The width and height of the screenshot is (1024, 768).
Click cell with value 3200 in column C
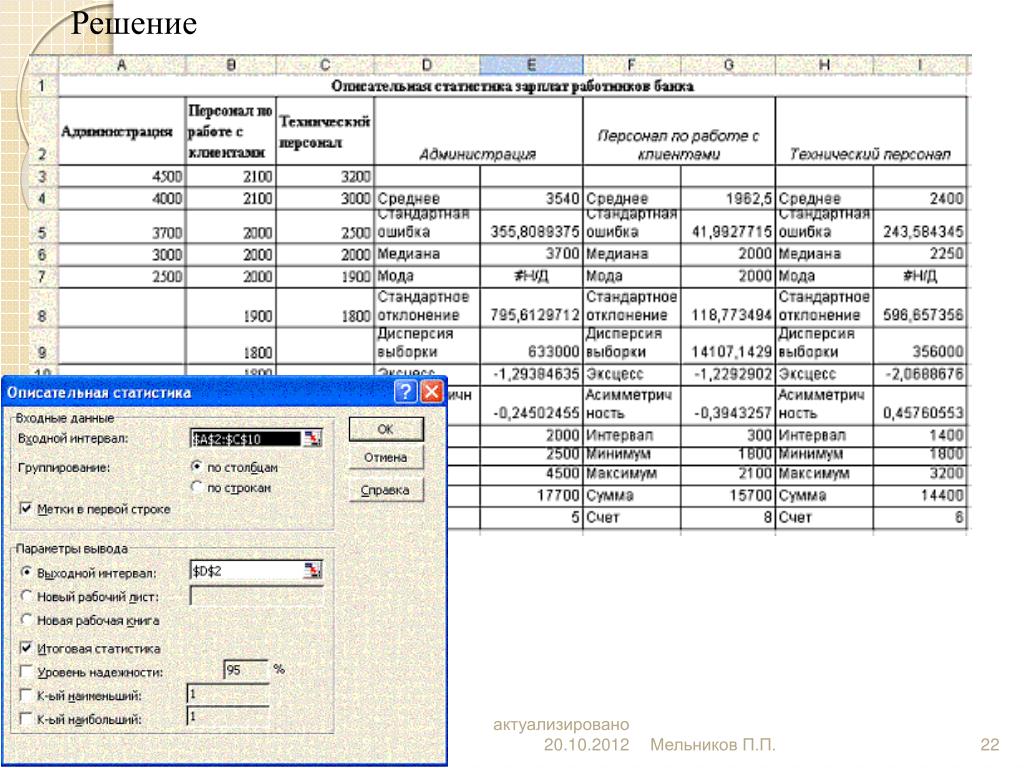click(x=325, y=176)
